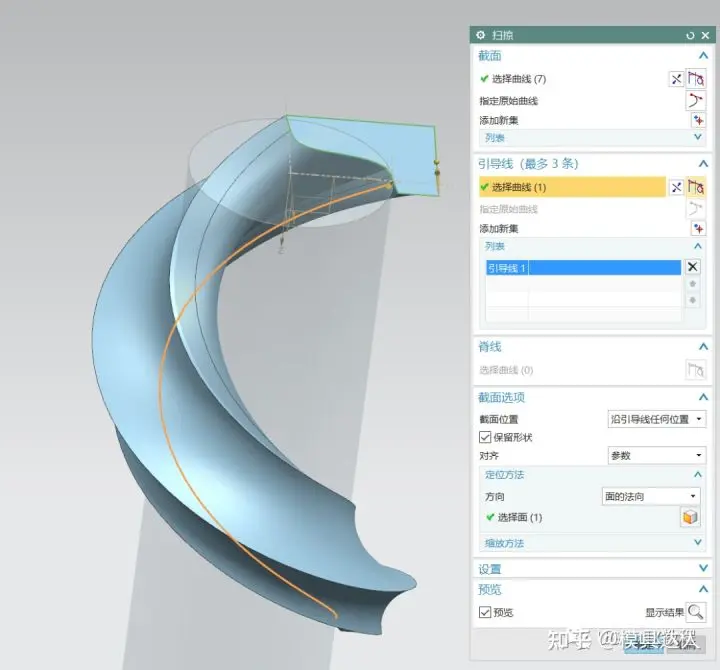Click the reverse direction icon in 截面 section

pyautogui.click(x=676, y=79)
